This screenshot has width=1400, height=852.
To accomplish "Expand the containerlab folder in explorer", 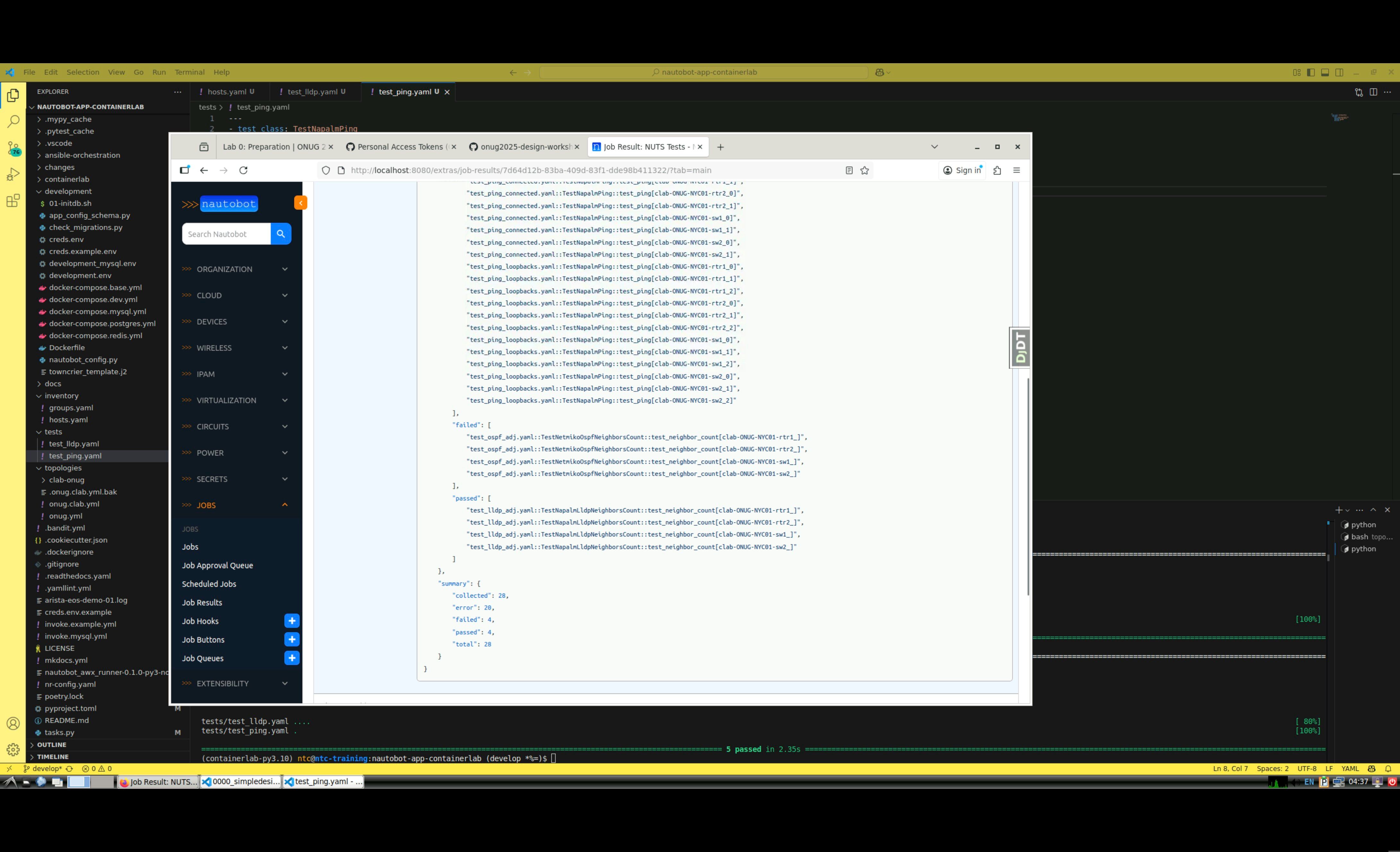I will click(66, 179).
